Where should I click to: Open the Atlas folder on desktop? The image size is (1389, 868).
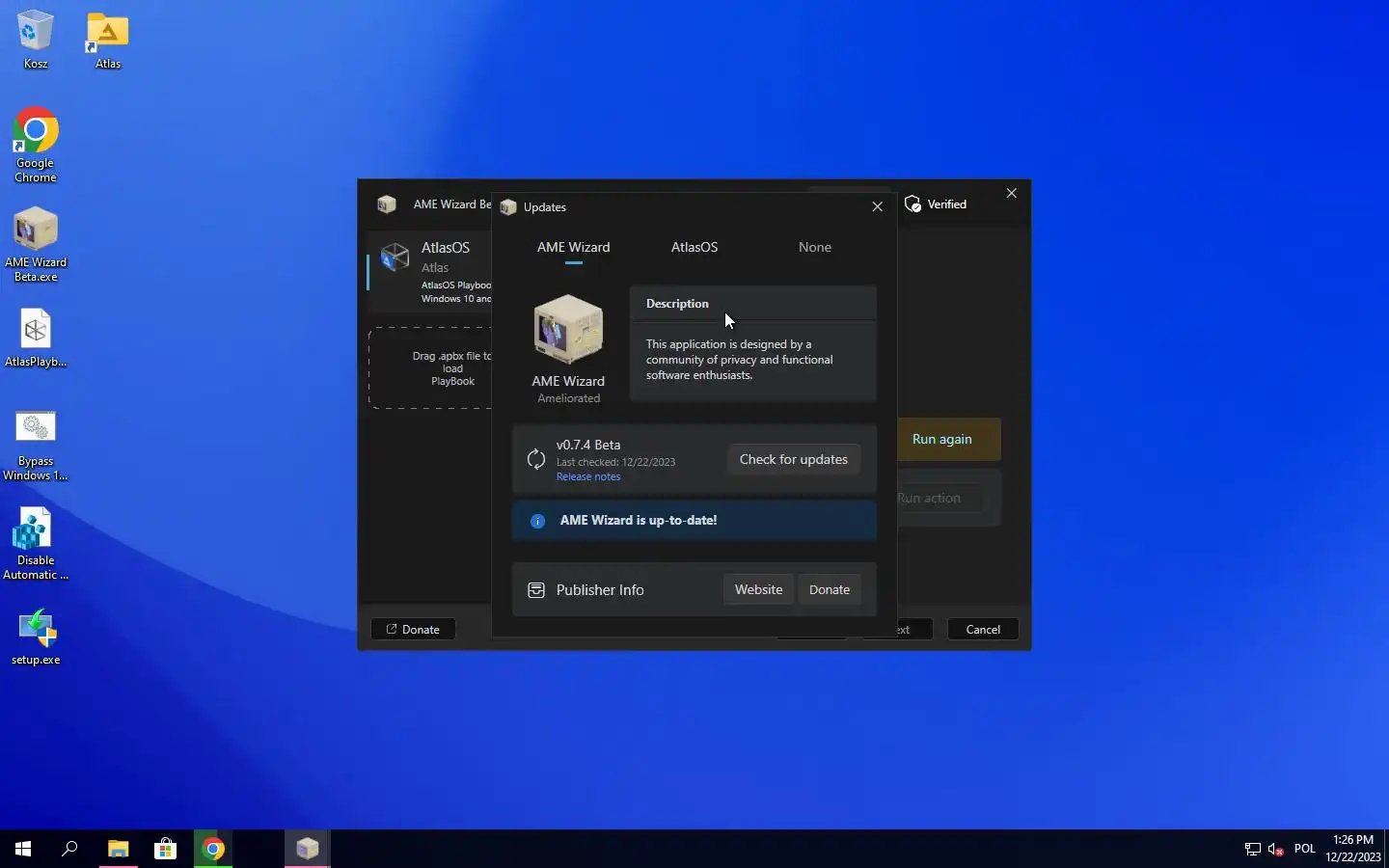[x=108, y=39]
